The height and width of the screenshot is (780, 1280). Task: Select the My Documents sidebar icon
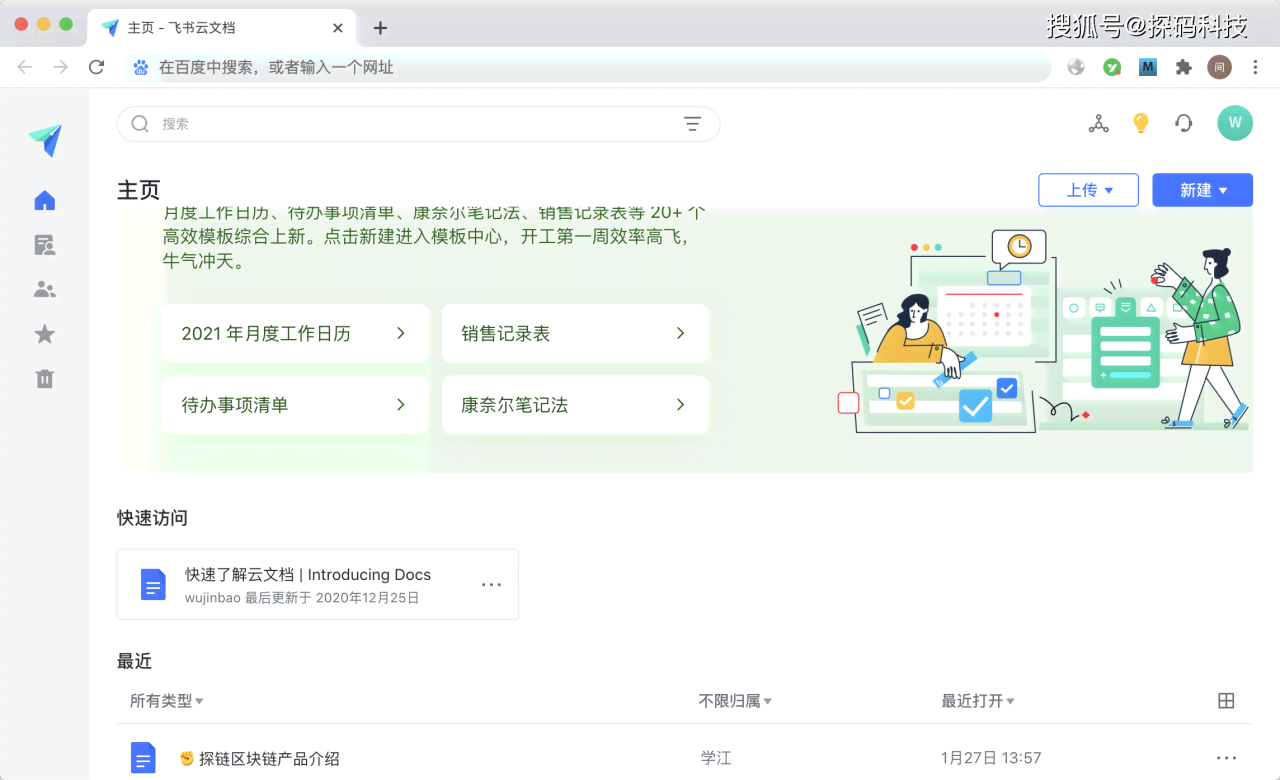[44, 244]
